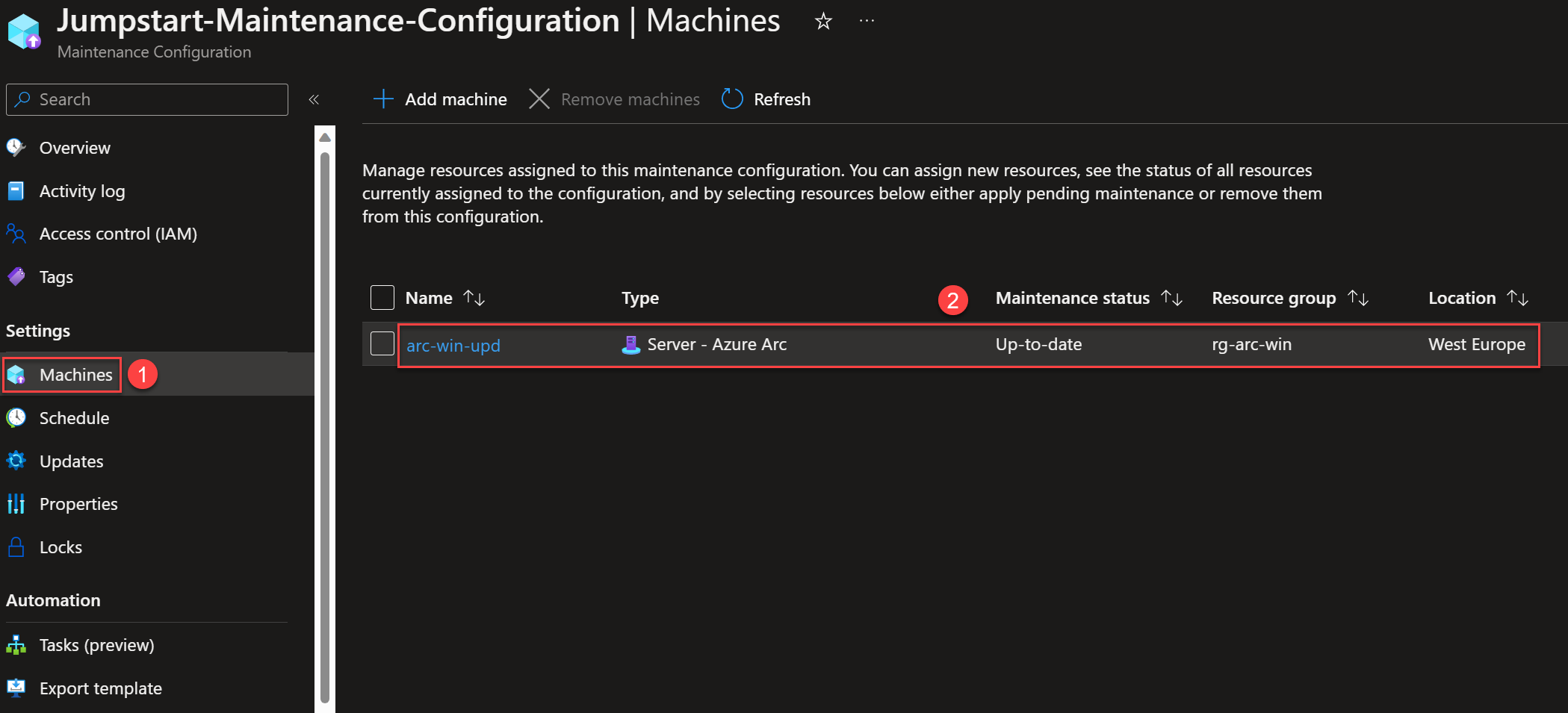
Task: Click the Access control (IAM) icon
Action: pos(16,234)
